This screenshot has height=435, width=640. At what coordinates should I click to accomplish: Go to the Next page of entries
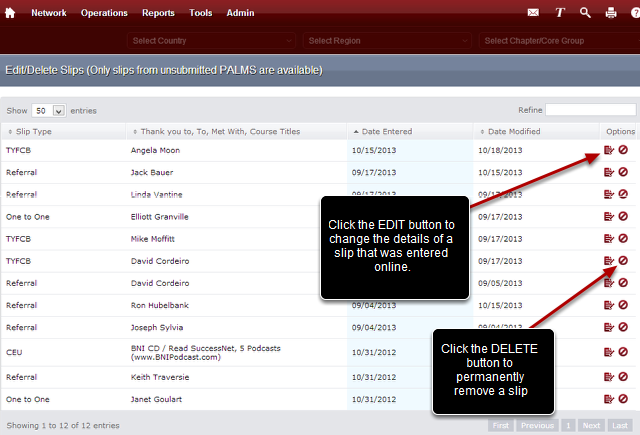point(592,425)
